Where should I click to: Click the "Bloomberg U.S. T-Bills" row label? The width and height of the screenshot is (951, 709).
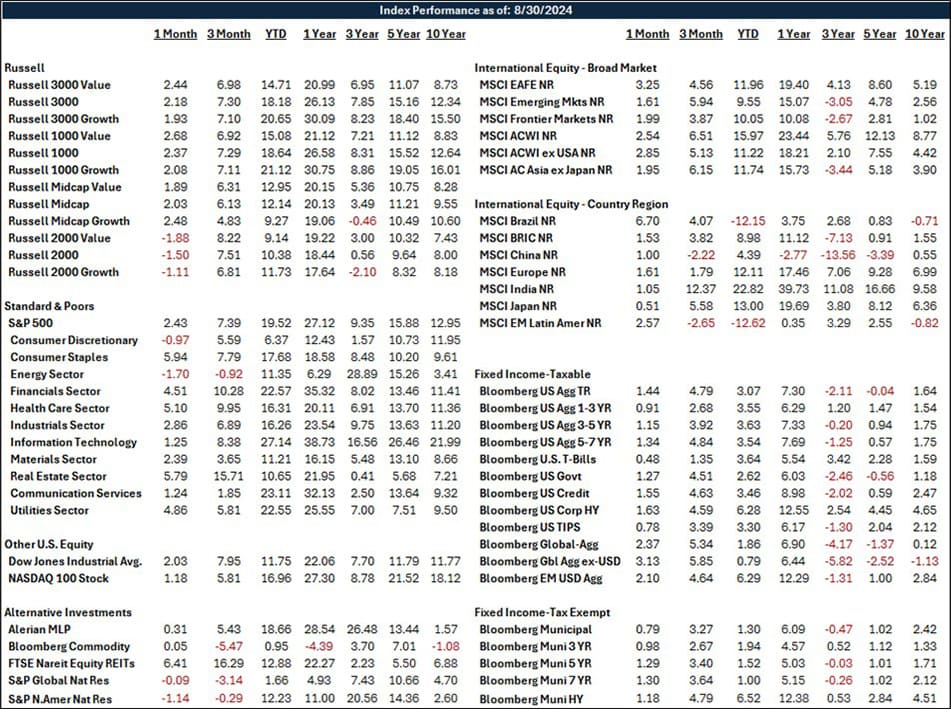tap(537, 459)
